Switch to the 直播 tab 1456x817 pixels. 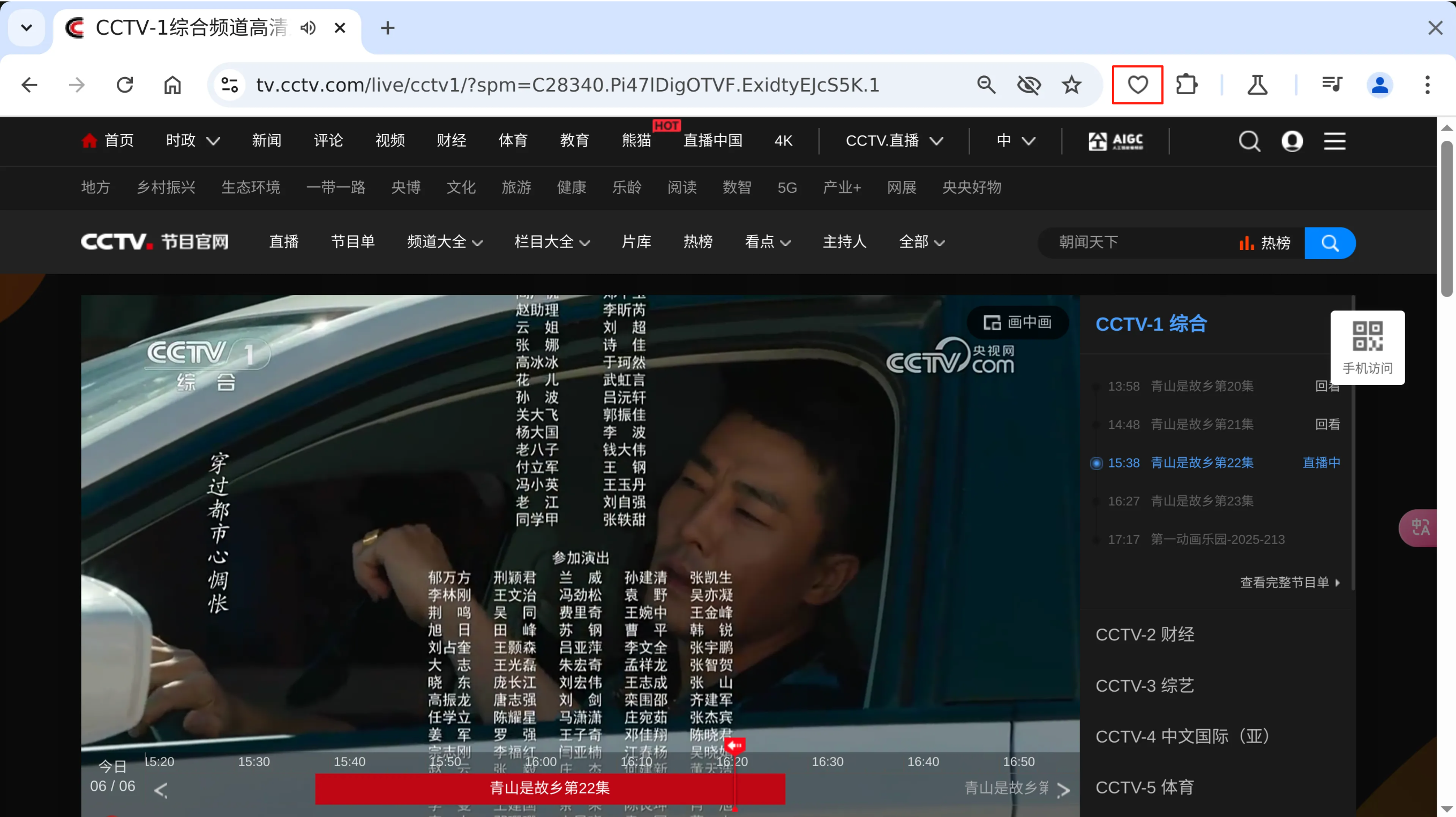[283, 242]
